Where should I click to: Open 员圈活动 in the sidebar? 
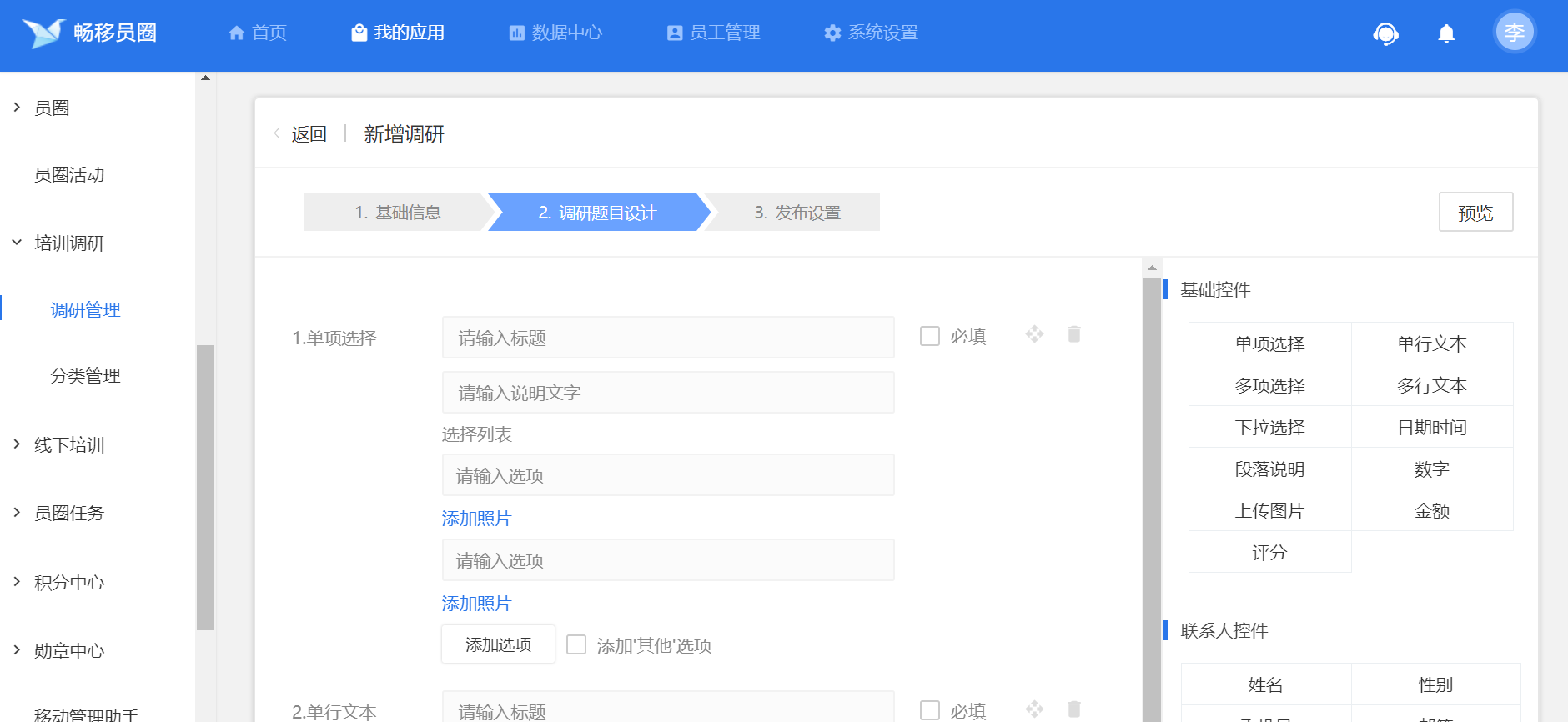click(x=69, y=175)
